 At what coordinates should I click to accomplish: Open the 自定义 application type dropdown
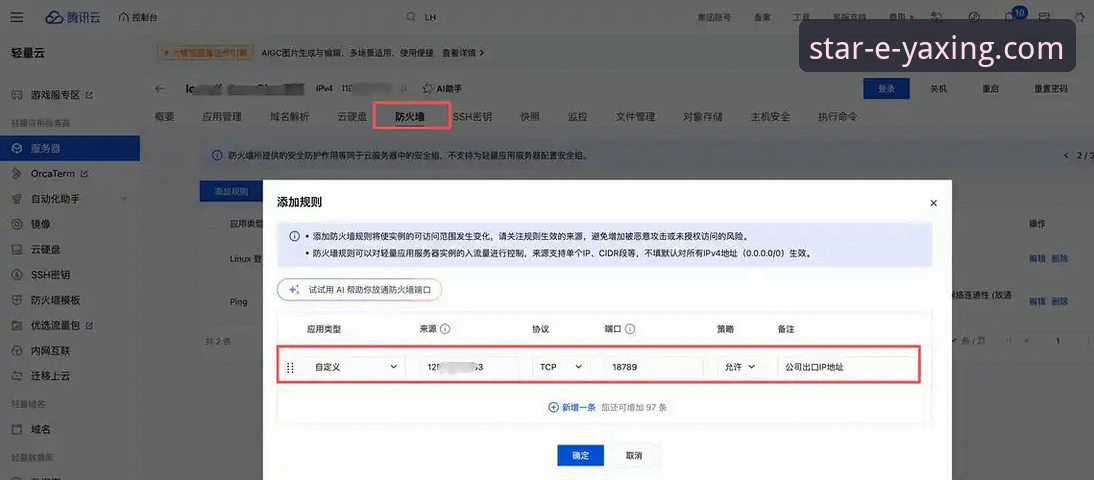tap(354, 367)
